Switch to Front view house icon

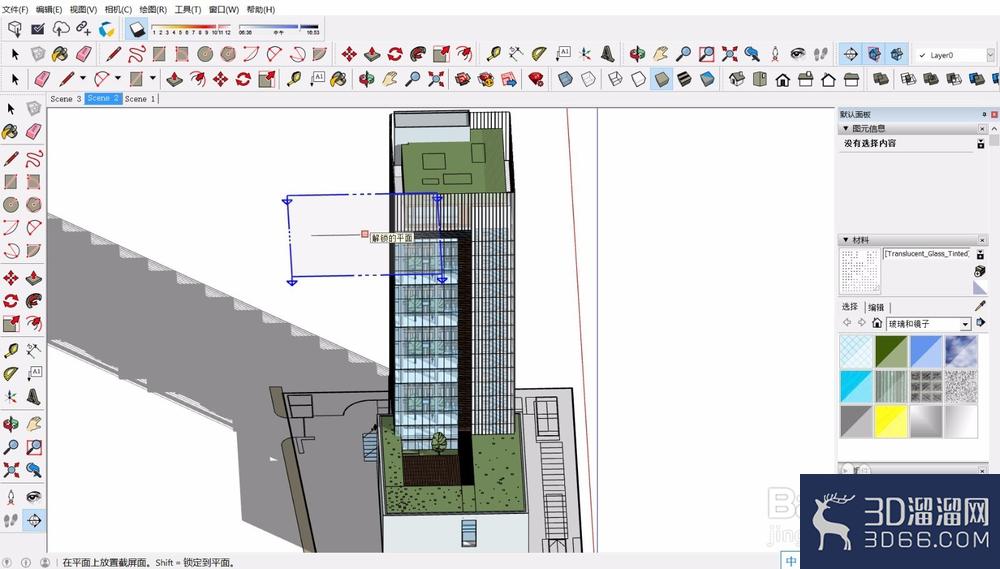pyautogui.click(x=783, y=79)
